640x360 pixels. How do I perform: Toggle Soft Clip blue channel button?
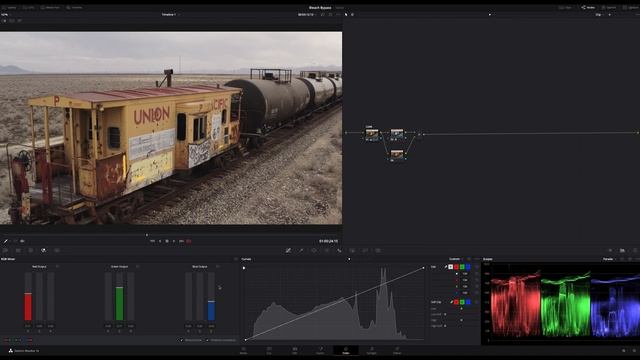pyautogui.click(x=468, y=302)
